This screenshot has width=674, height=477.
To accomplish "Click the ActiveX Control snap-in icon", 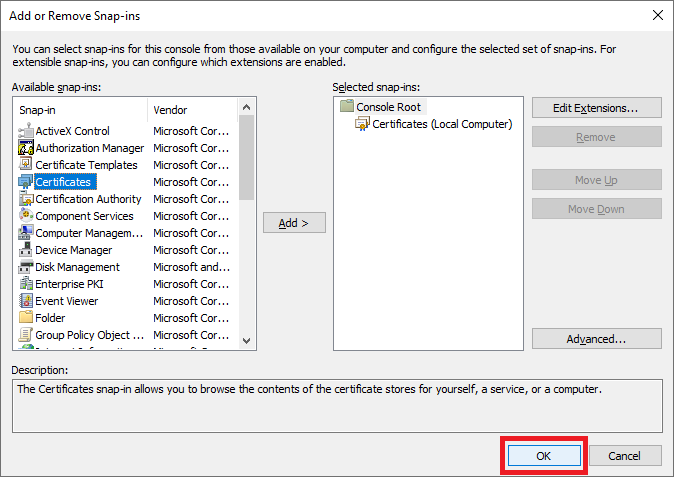I will coord(26,131).
